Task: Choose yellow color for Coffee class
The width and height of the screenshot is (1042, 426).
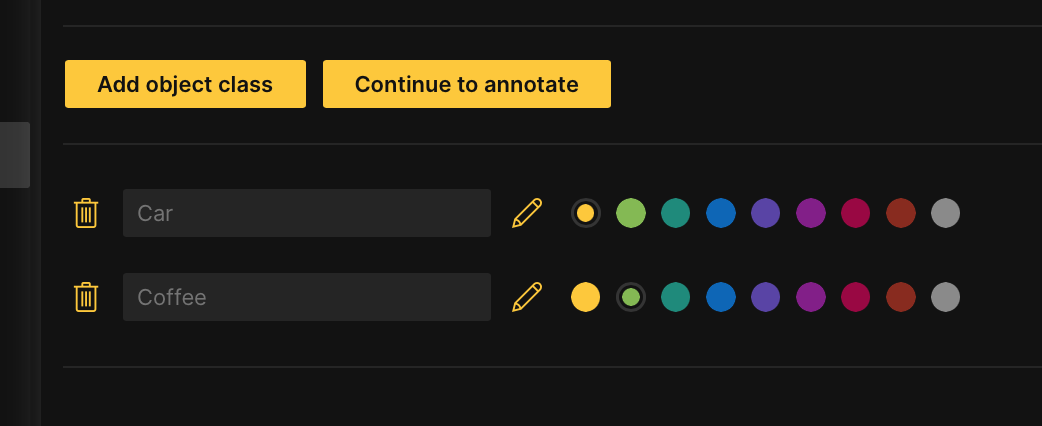Action: coord(586,297)
